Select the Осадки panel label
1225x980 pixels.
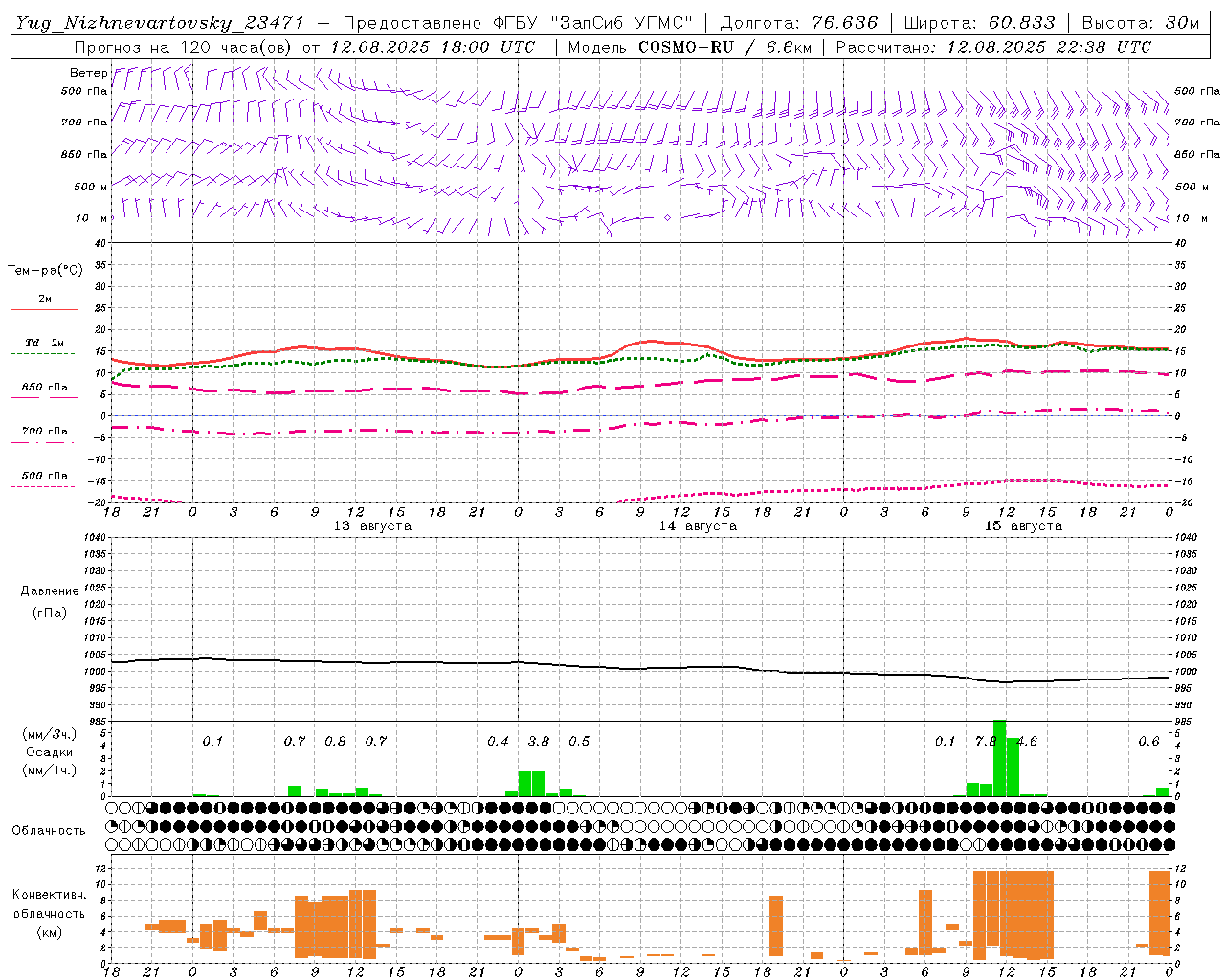pos(49,752)
